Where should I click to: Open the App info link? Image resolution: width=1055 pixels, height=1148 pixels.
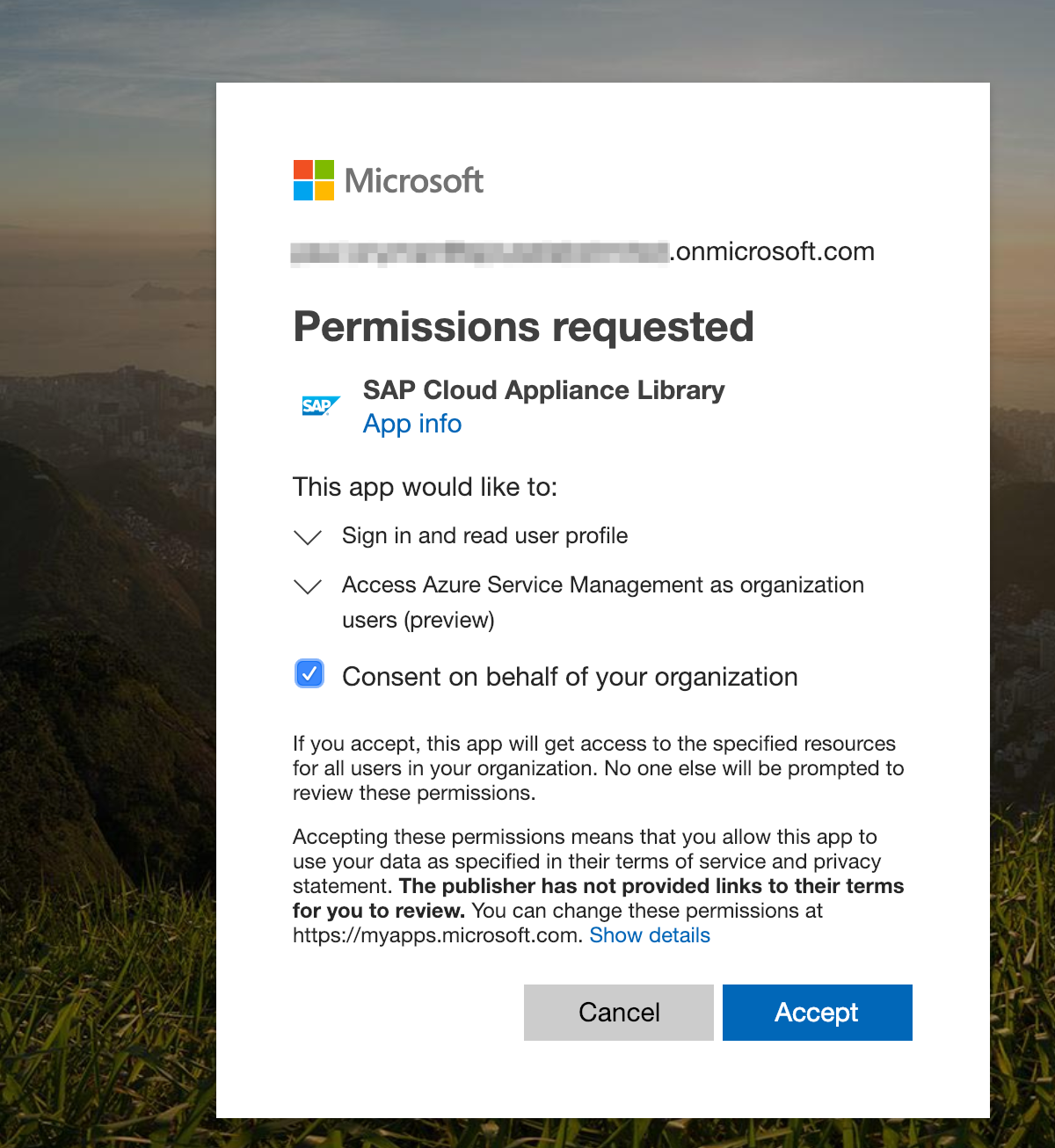pos(412,424)
